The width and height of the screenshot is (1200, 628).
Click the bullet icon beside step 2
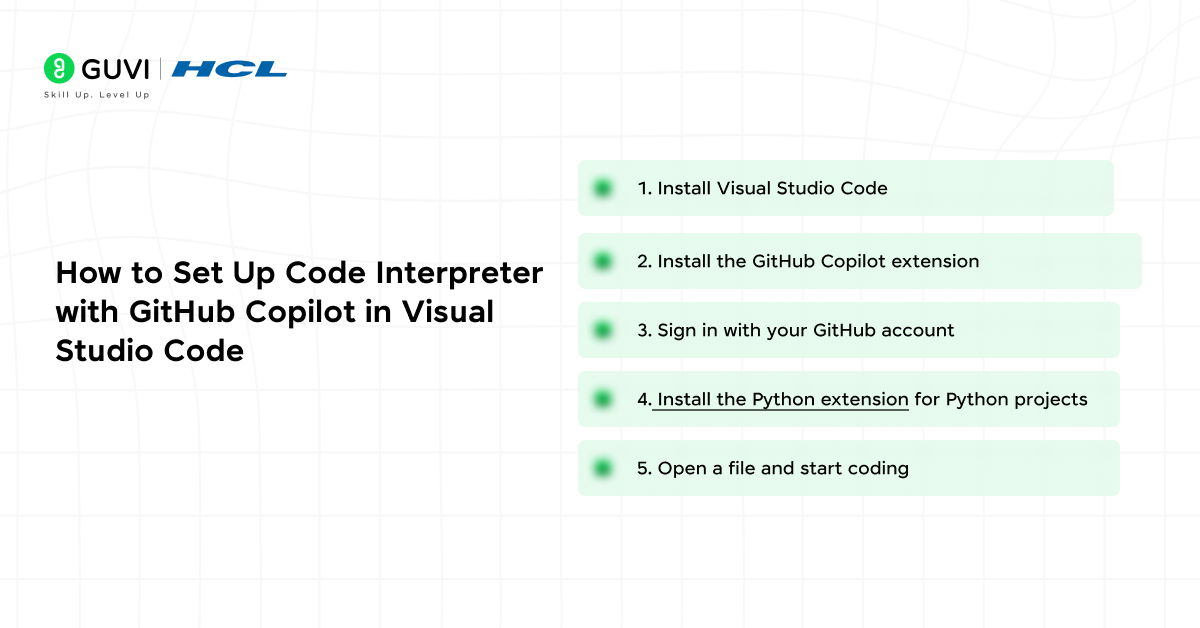pyautogui.click(x=602, y=261)
